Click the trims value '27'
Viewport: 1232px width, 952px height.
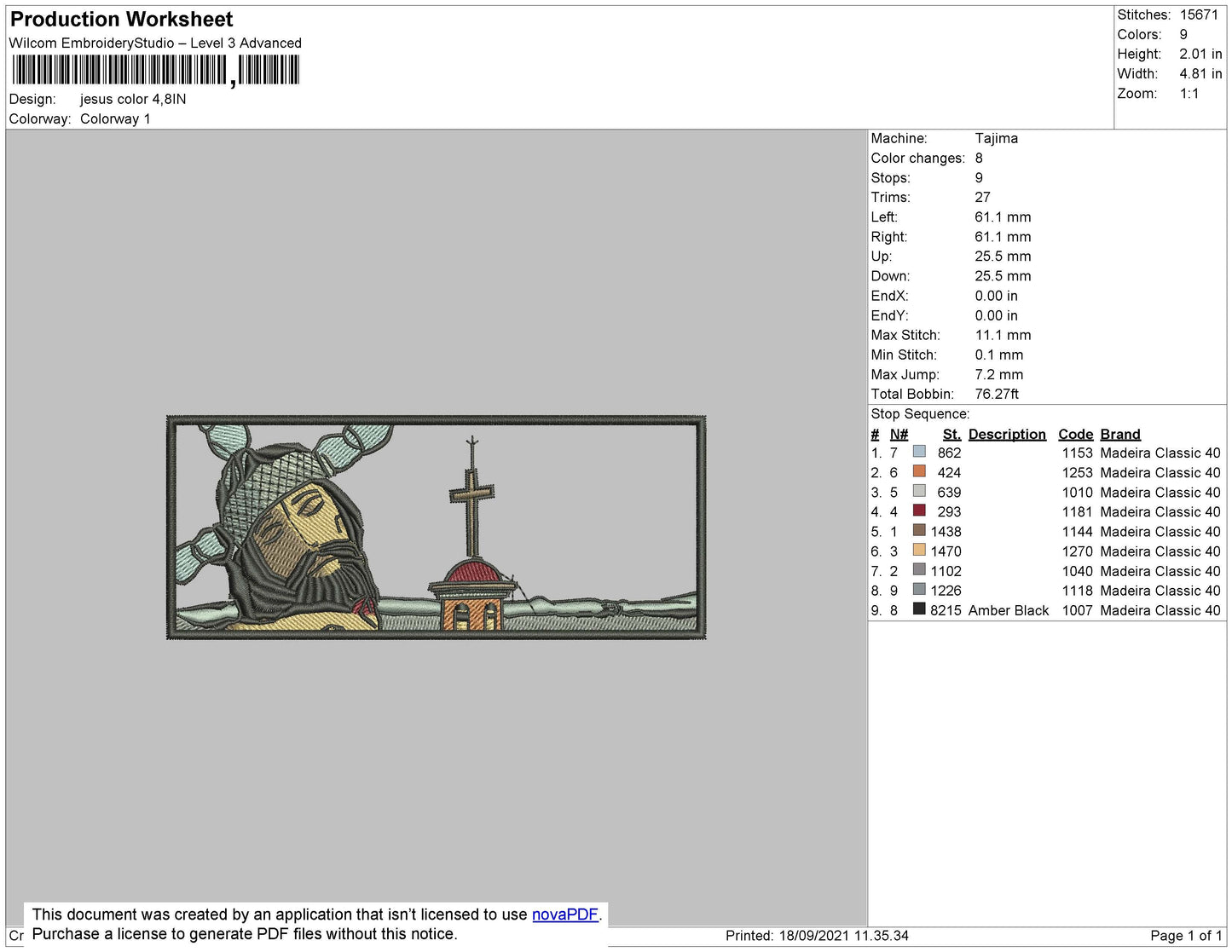pos(982,197)
